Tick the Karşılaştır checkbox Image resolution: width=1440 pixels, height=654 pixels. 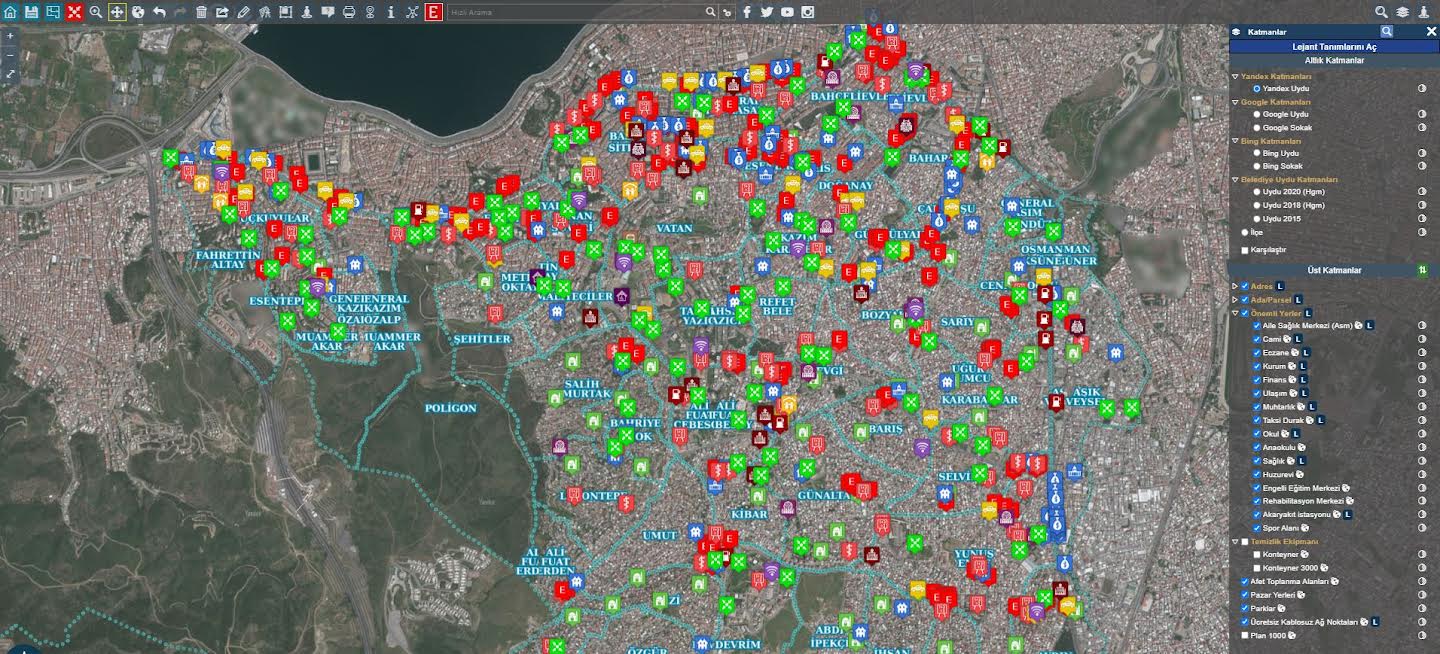tap(1245, 250)
